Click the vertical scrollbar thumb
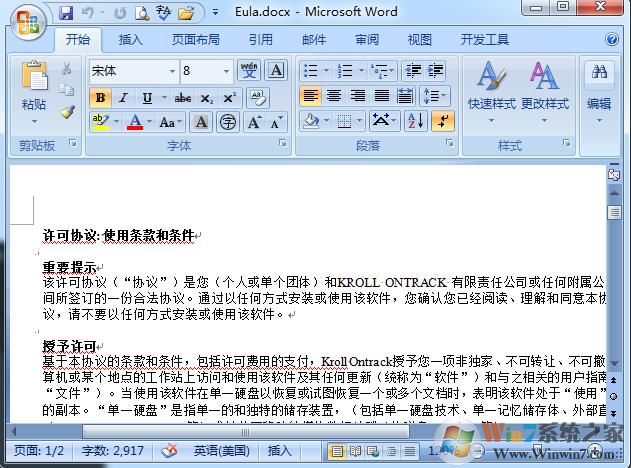 click(615, 212)
